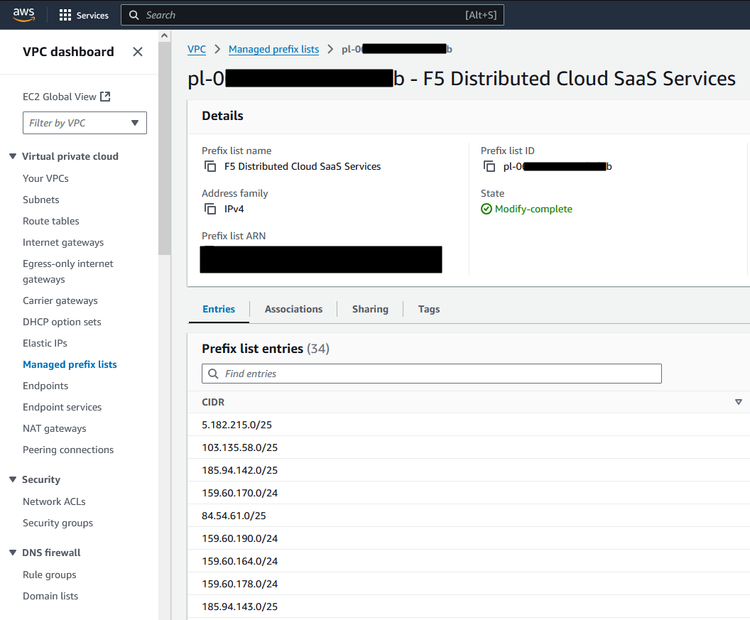Screen dimensions: 750x620
Task: Copy the Prefix list ID
Action: tap(489, 167)
